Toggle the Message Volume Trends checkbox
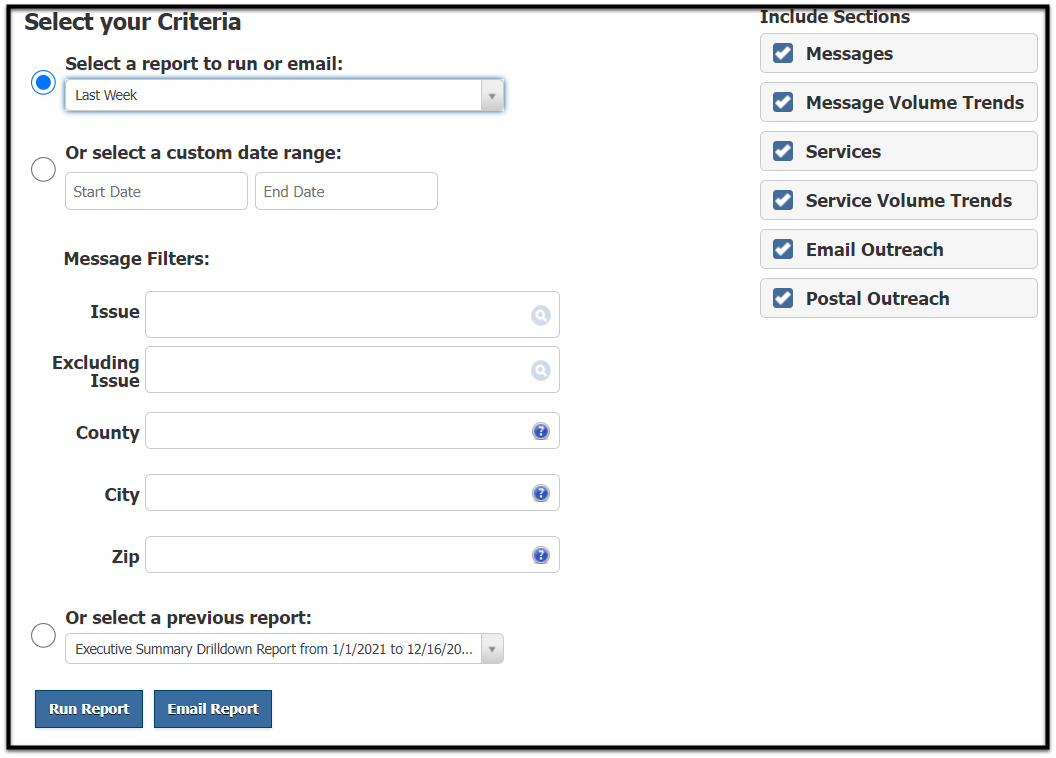Viewport: 1056px width, 758px height. click(x=783, y=102)
